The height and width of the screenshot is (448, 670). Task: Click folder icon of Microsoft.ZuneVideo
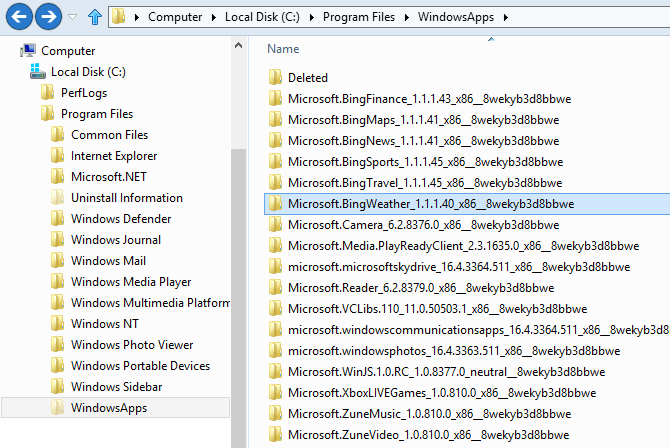[275, 433]
